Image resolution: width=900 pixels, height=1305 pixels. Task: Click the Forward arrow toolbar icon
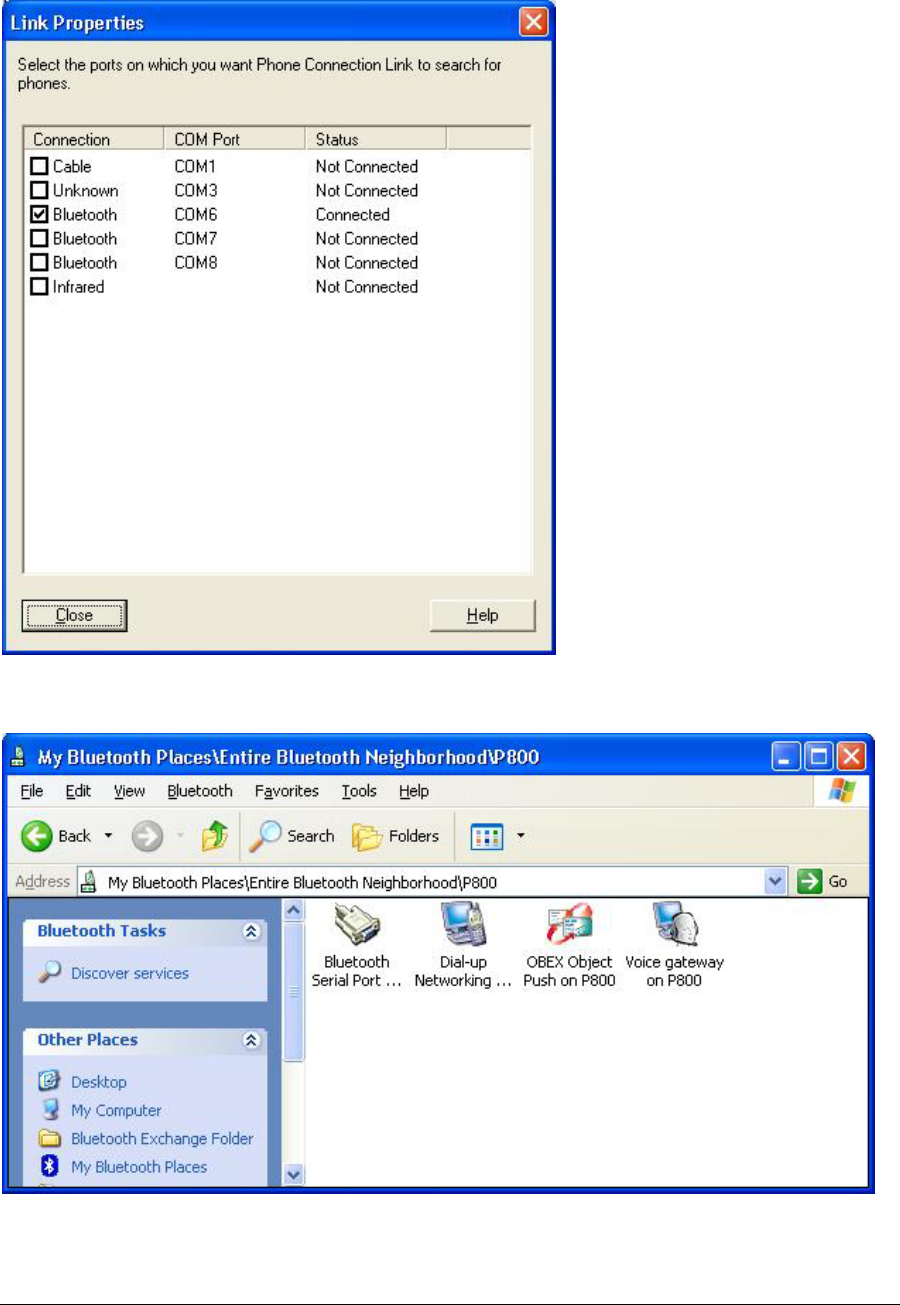pyautogui.click(x=146, y=836)
